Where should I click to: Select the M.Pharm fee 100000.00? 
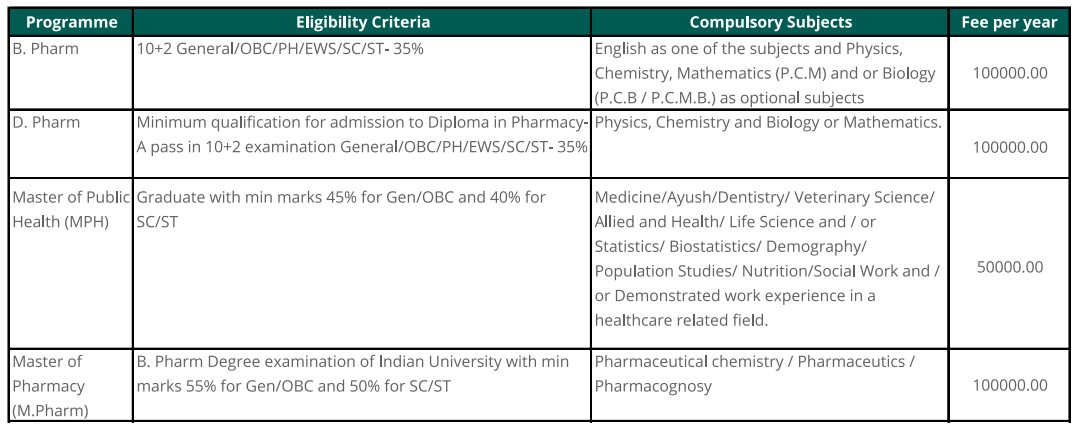point(1008,385)
